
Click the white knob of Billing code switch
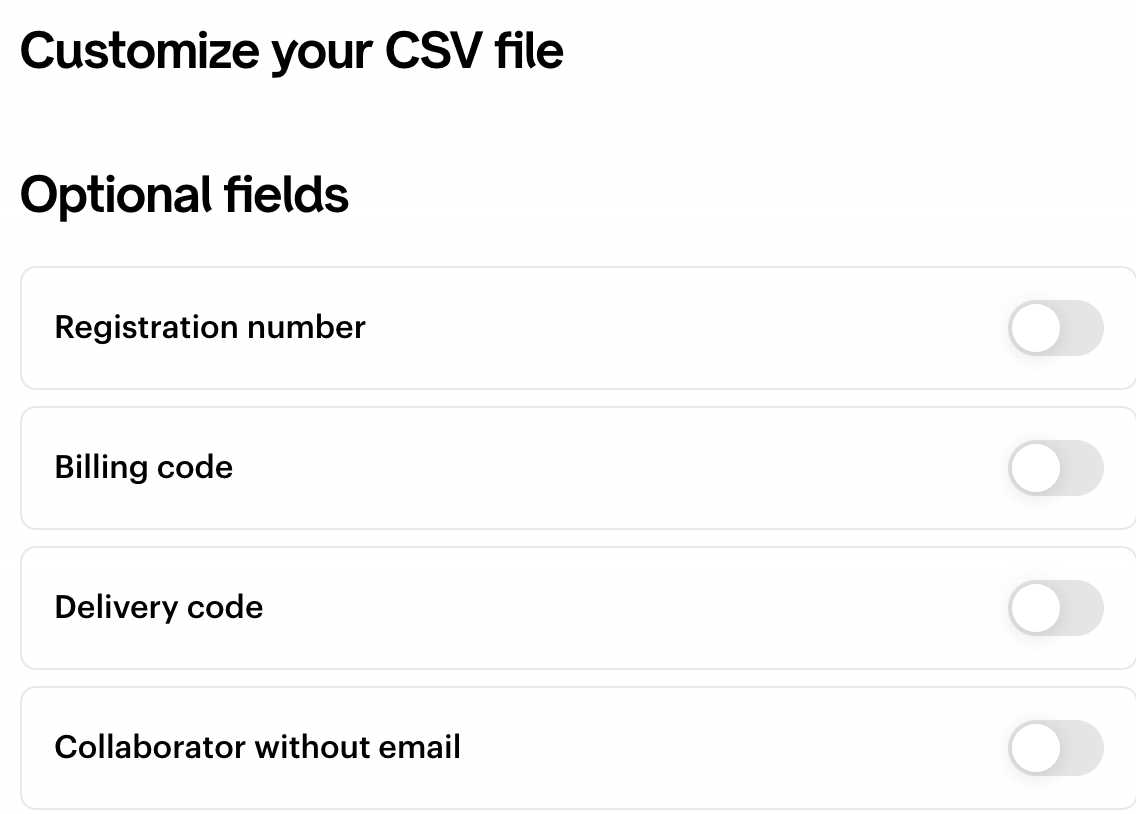[x=1035, y=468]
